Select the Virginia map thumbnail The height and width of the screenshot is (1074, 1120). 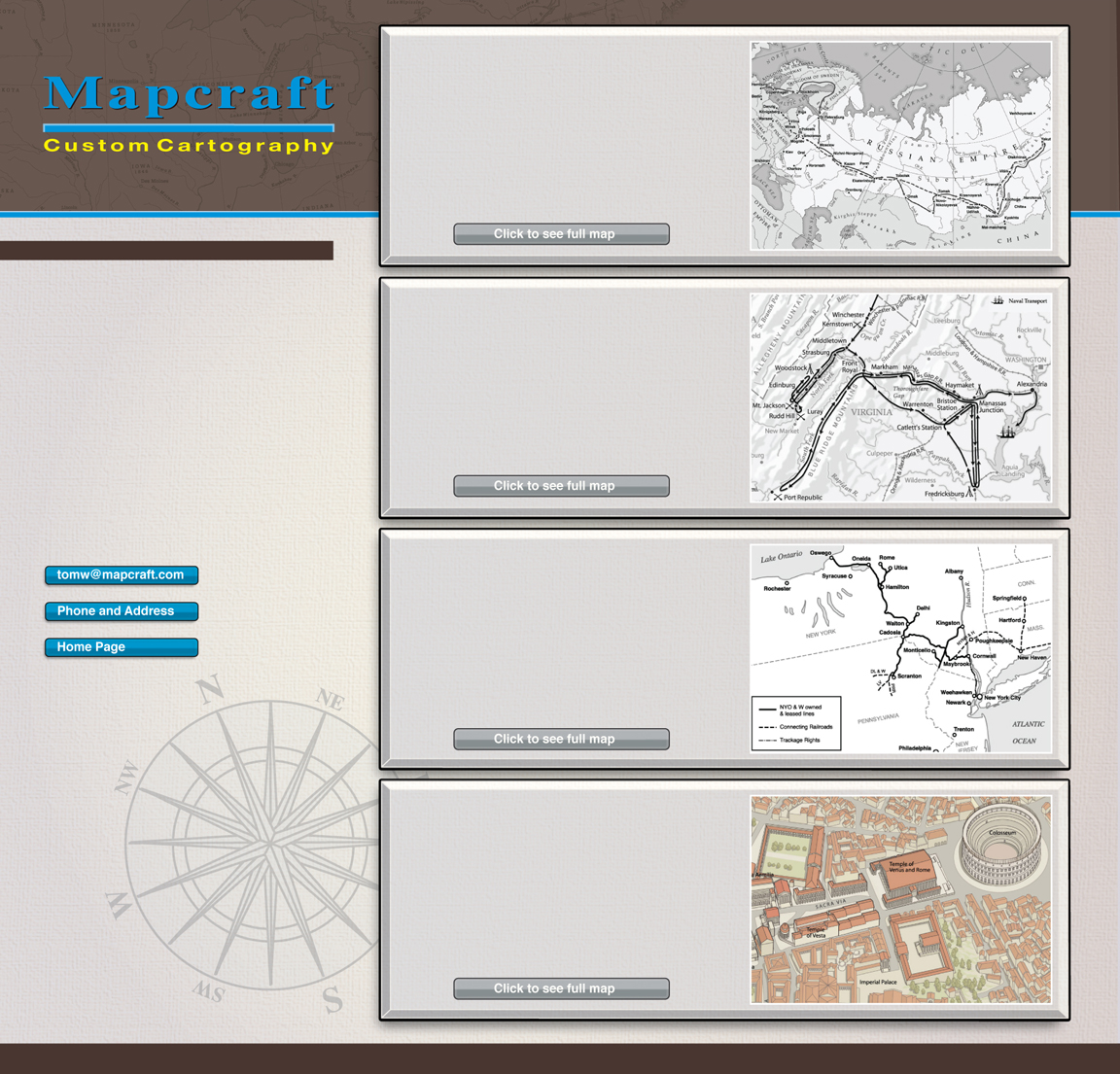pyautogui.click(x=900, y=398)
